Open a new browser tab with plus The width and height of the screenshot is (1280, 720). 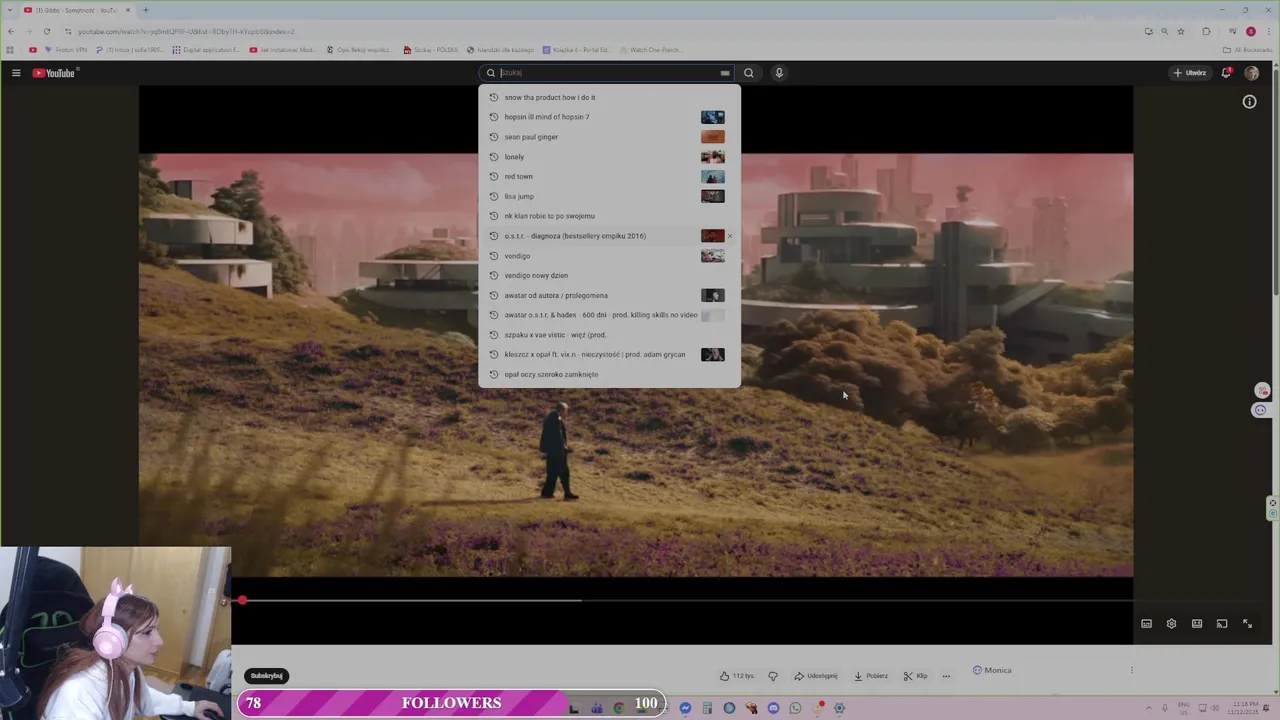pos(145,10)
